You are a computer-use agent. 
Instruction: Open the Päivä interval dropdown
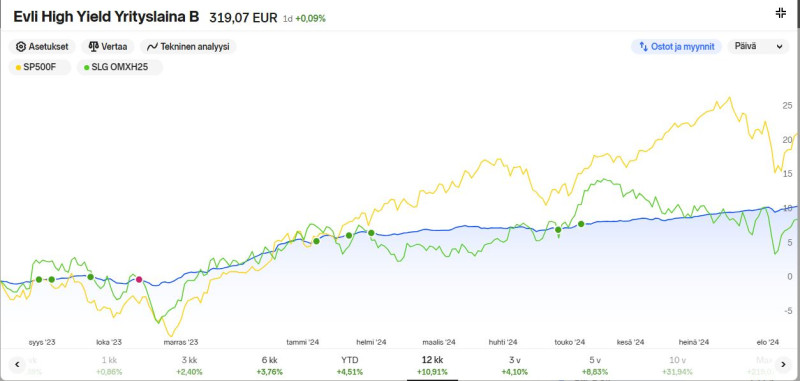(x=758, y=46)
